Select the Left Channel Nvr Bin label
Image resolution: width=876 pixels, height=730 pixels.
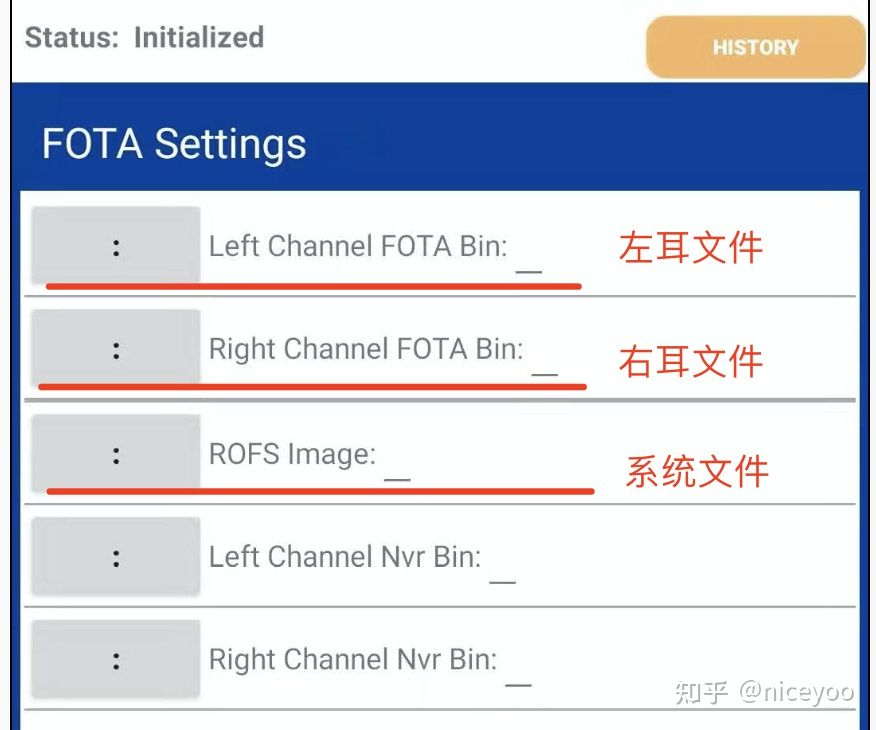[344, 557]
